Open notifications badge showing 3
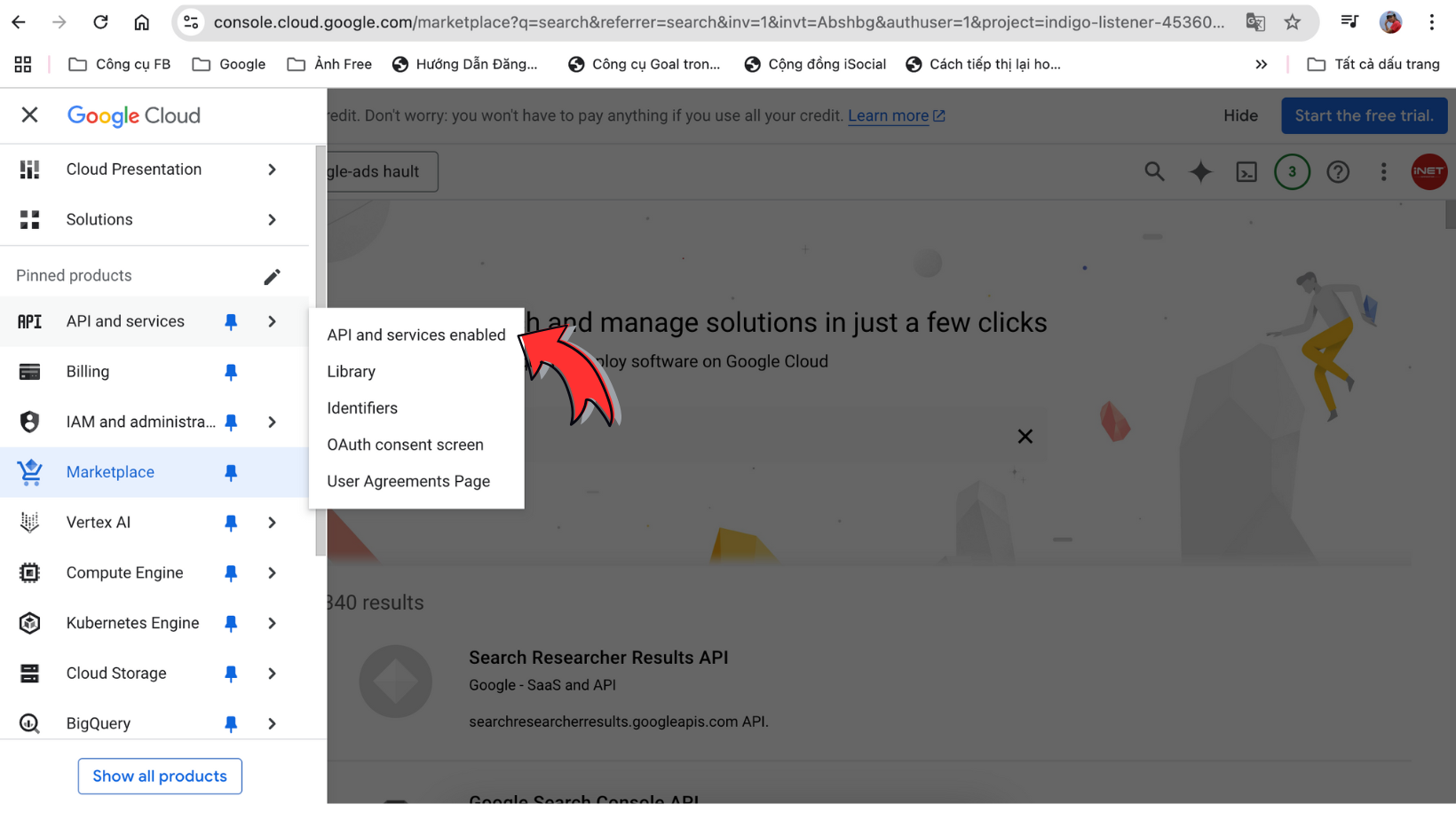 (x=1292, y=171)
